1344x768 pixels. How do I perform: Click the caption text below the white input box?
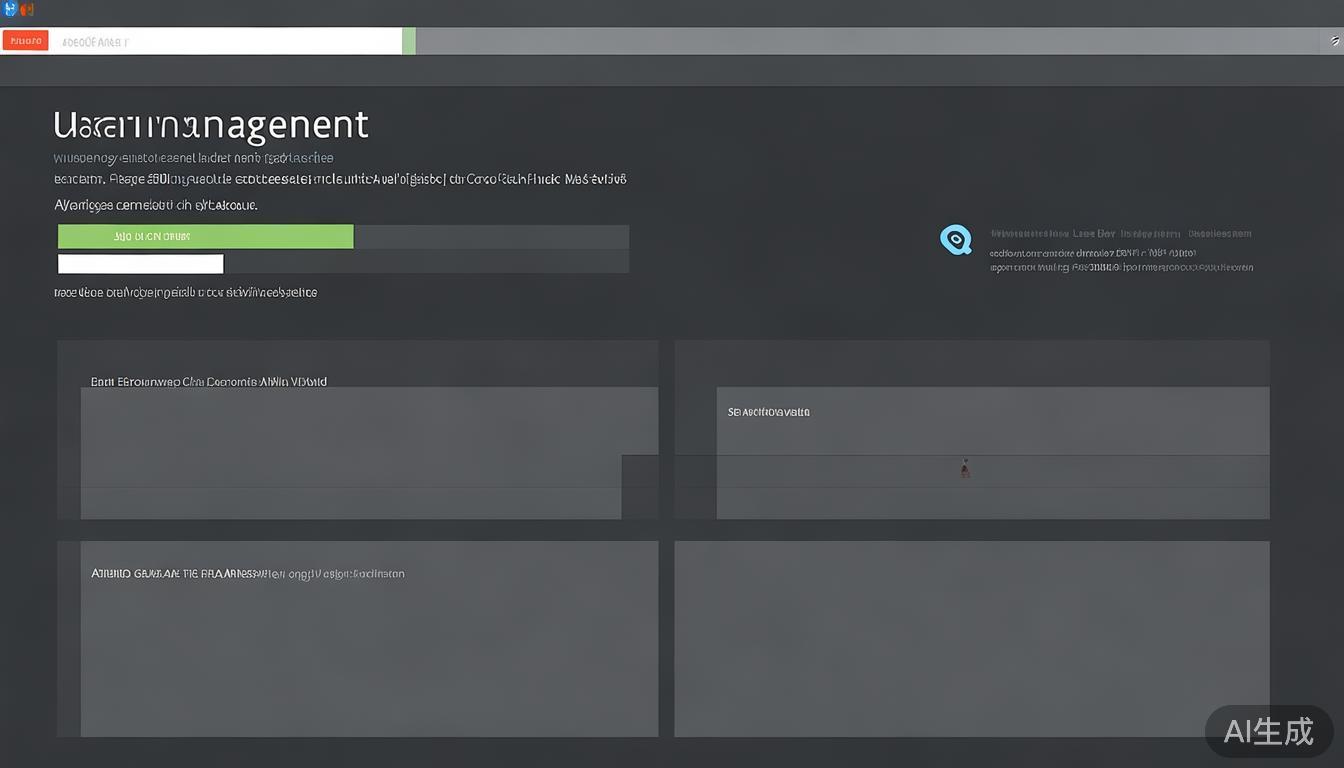[185, 293]
